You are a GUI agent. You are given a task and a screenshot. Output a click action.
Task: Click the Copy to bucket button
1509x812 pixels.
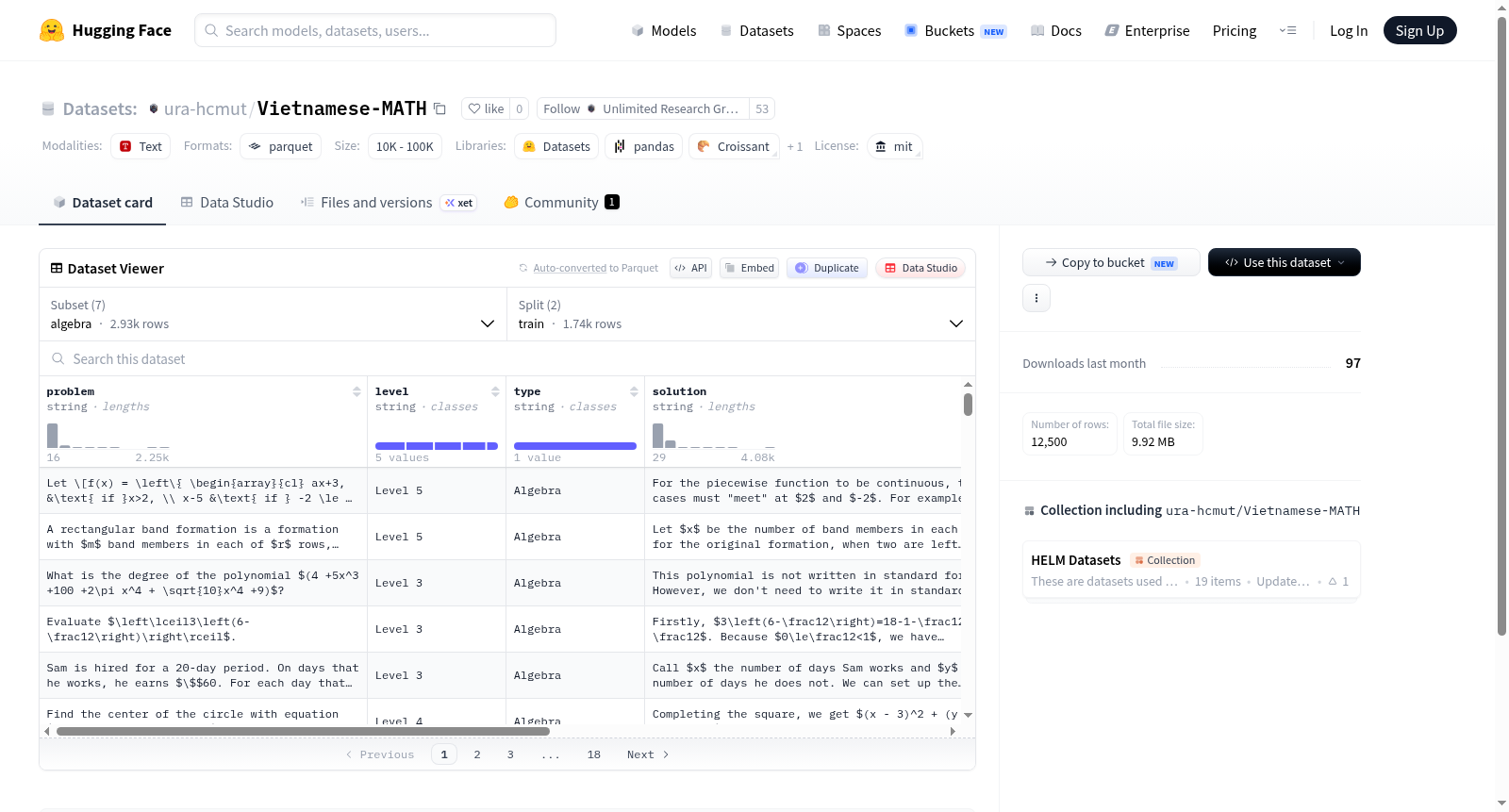click(x=1111, y=262)
